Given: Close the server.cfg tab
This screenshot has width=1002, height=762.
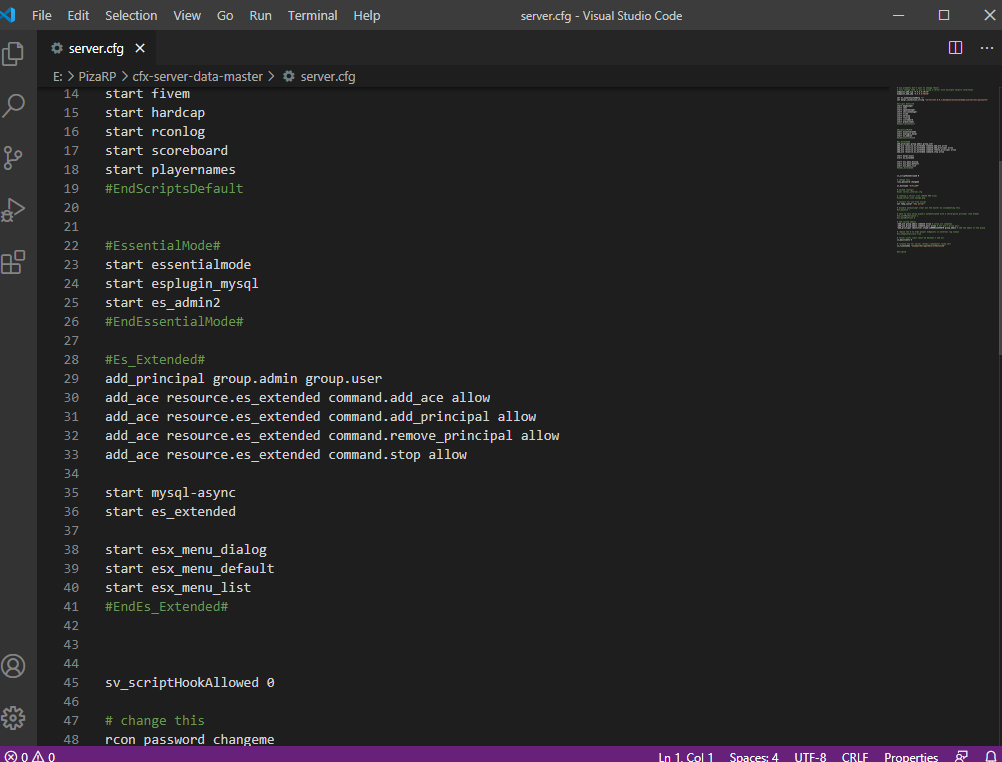Looking at the screenshot, I should click(x=140, y=49).
